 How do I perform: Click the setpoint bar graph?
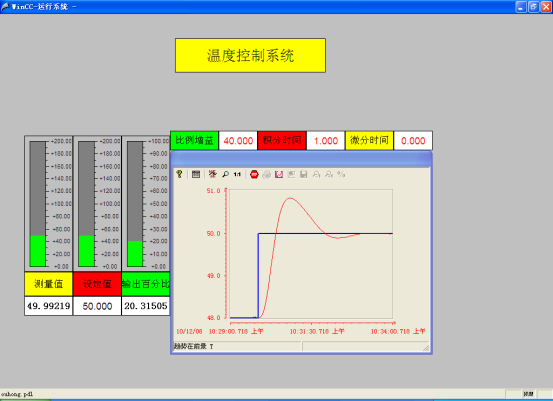[97, 203]
